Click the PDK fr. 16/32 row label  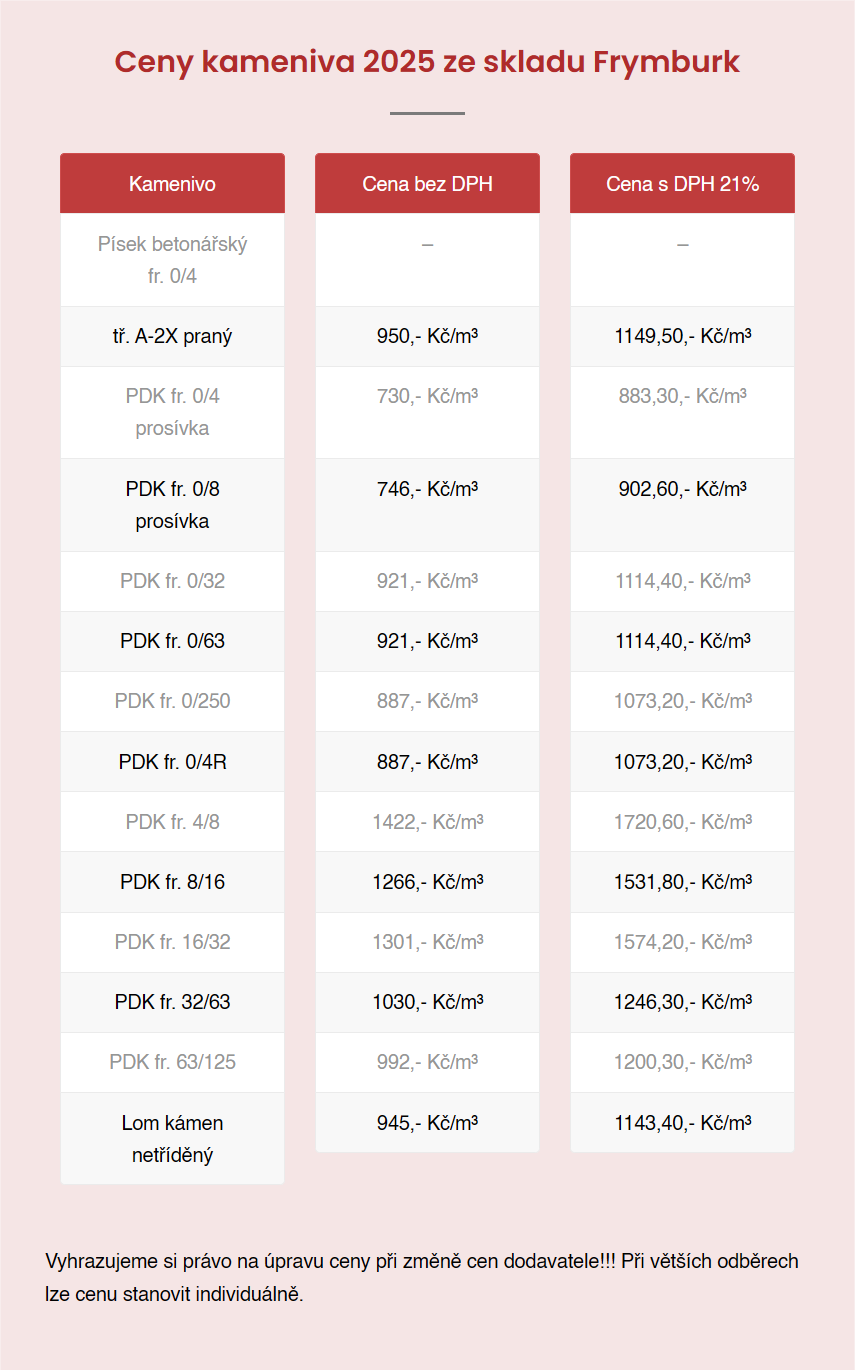pos(172,942)
